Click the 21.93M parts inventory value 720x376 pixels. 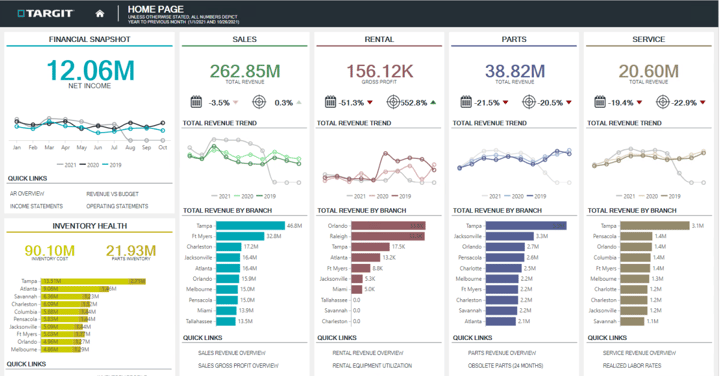131,251
